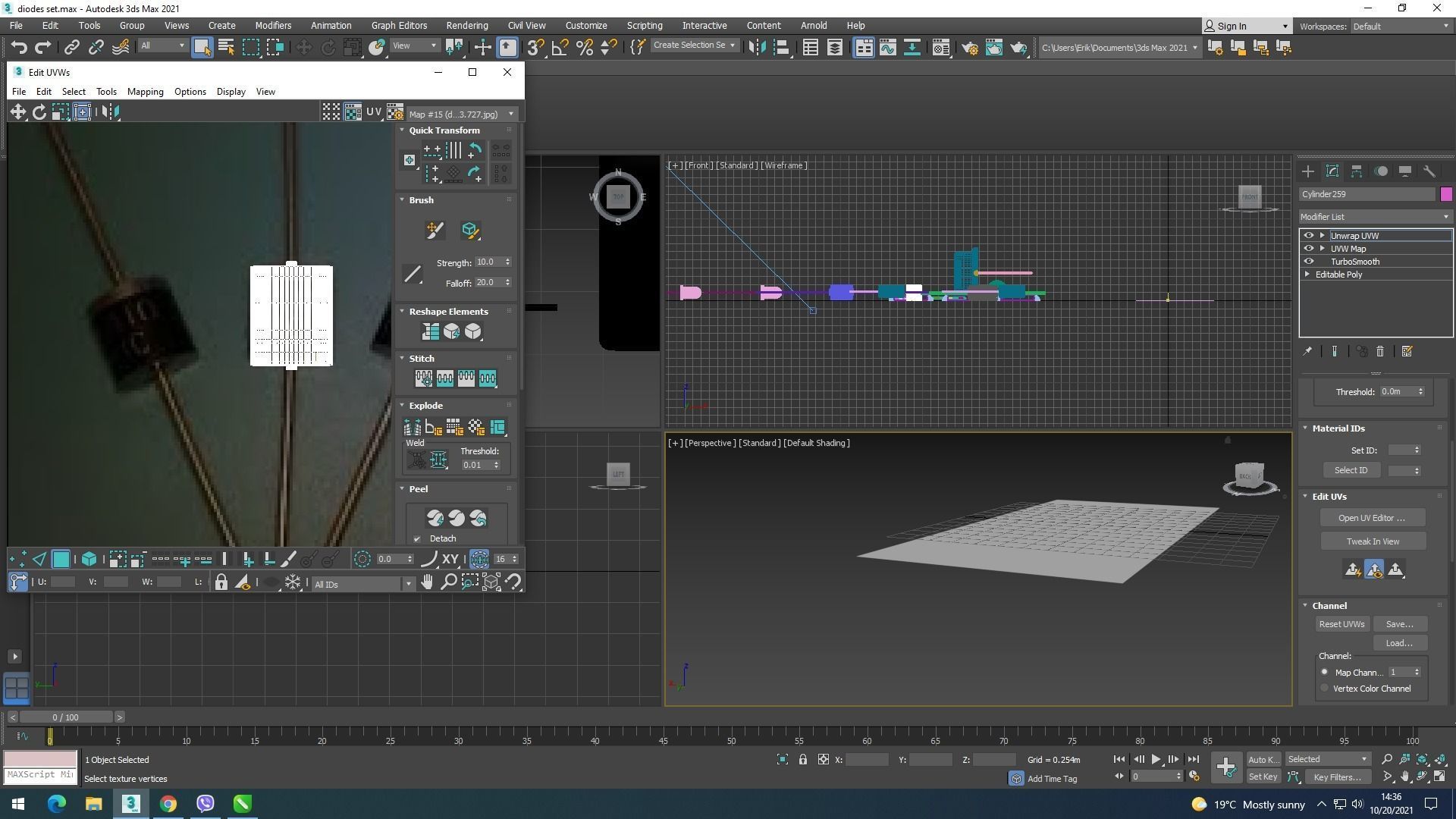Image resolution: width=1456 pixels, height=819 pixels.
Task: Click the Reset UVWs button
Action: (x=1341, y=624)
